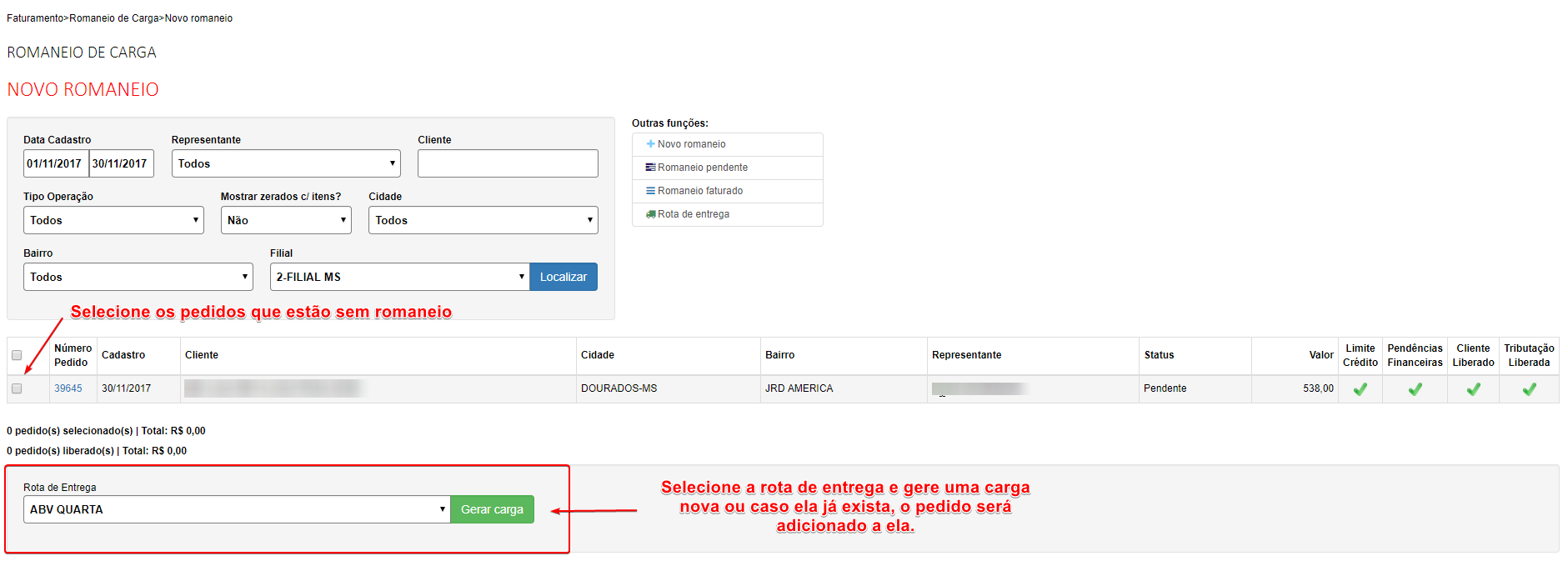Open order number 39645 link

point(68,388)
